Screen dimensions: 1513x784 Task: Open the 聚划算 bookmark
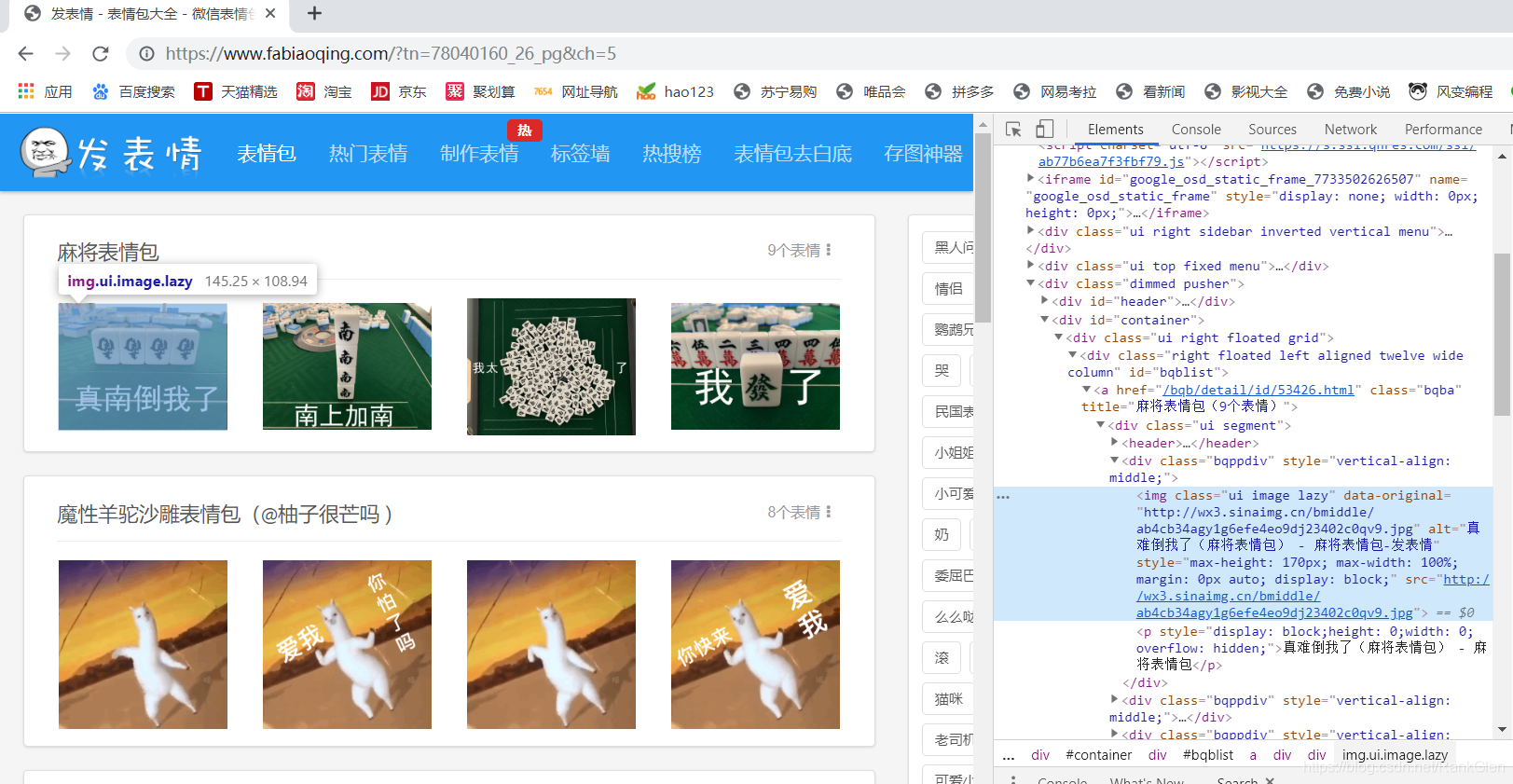point(480,91)
